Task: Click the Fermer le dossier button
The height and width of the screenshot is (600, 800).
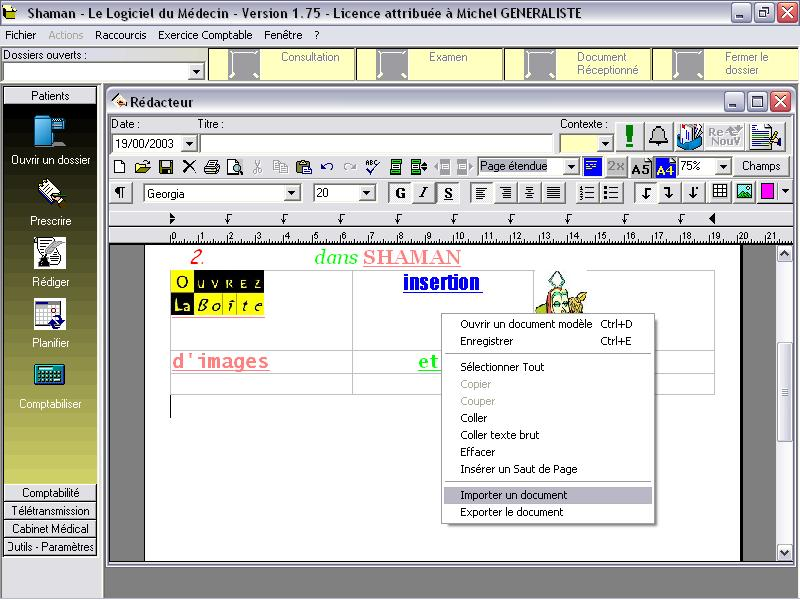Action: [x=726, y=64]
